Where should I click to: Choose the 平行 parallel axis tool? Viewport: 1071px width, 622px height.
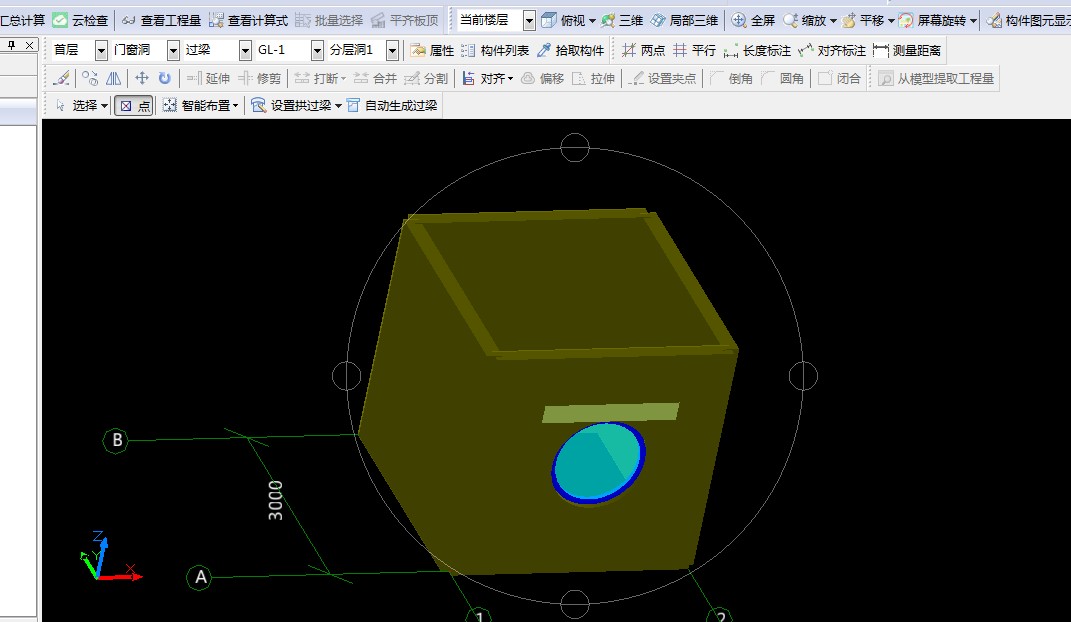point(694,51)
